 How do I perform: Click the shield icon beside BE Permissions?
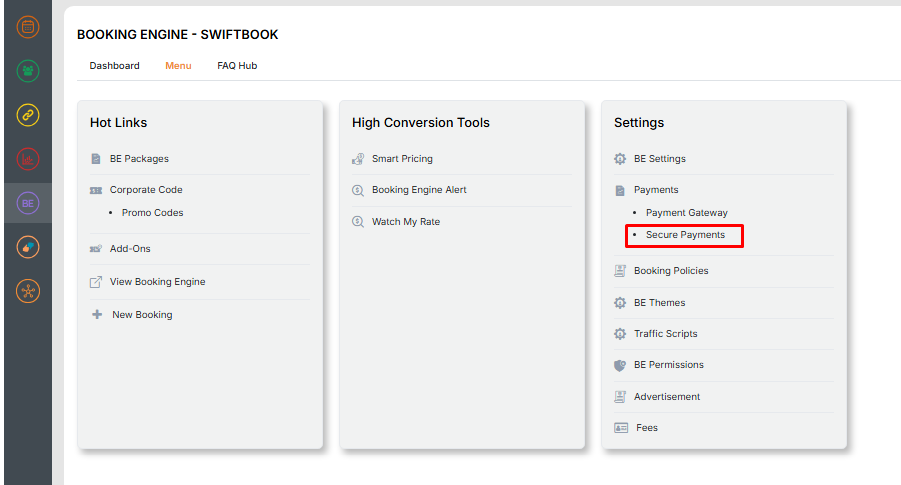click(x=620, y=365)
